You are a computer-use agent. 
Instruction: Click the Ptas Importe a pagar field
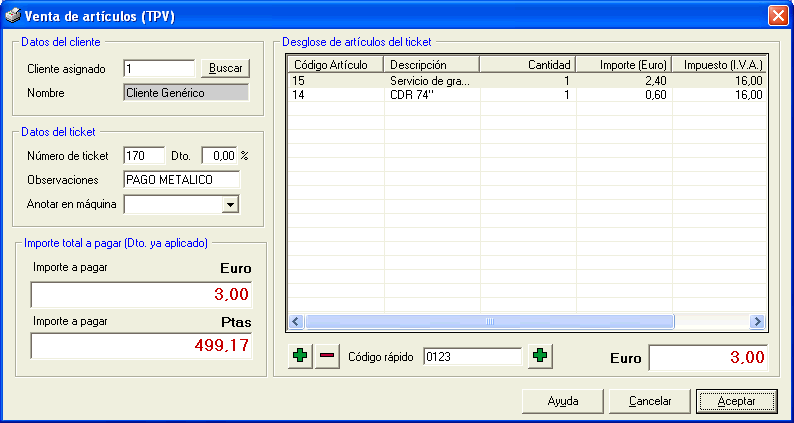(141, 345)
